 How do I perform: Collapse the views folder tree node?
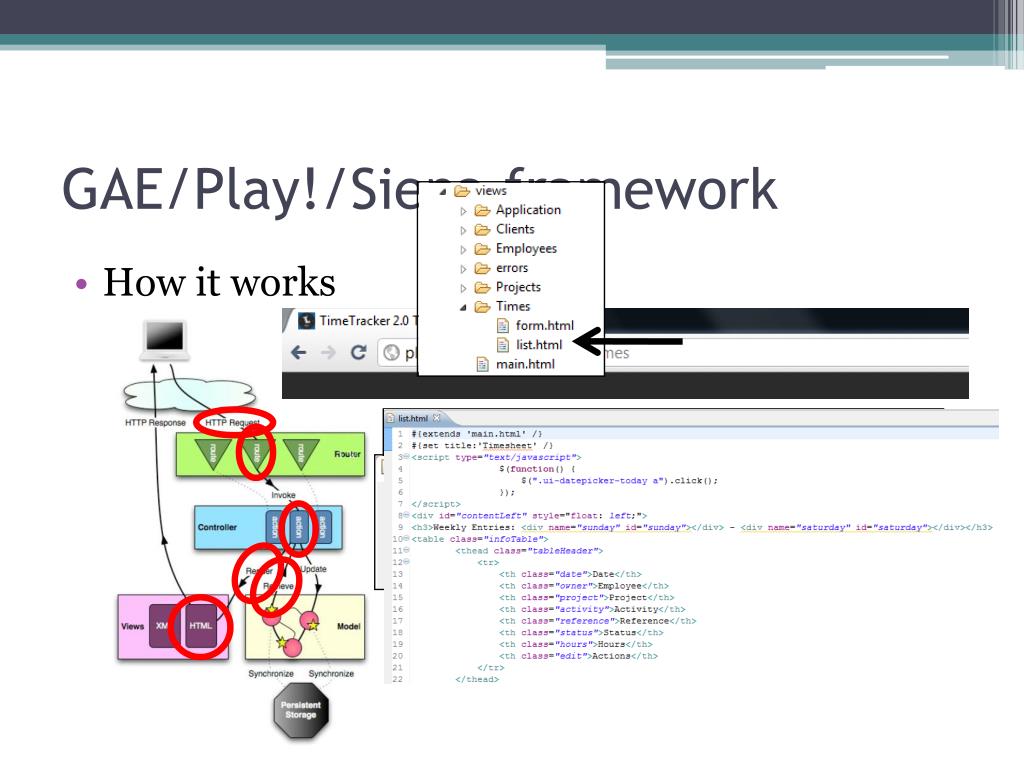click(443, 192)
